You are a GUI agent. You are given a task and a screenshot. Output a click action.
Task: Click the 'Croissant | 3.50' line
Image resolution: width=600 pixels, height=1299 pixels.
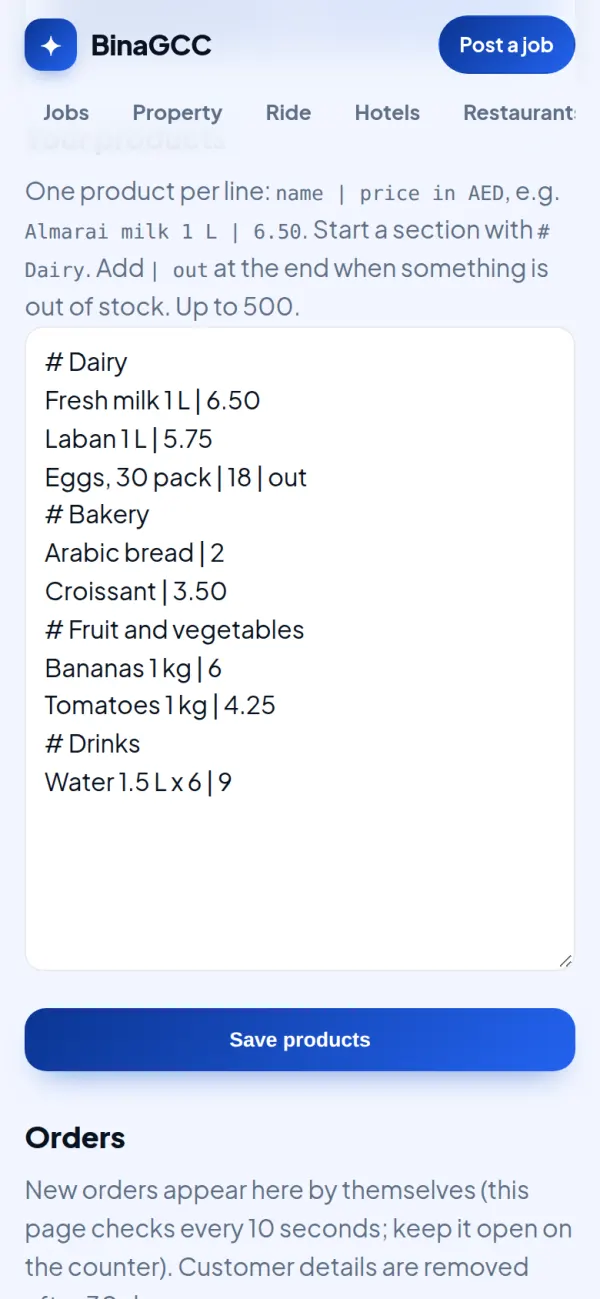pyautogui.click(x=136, y=591)
